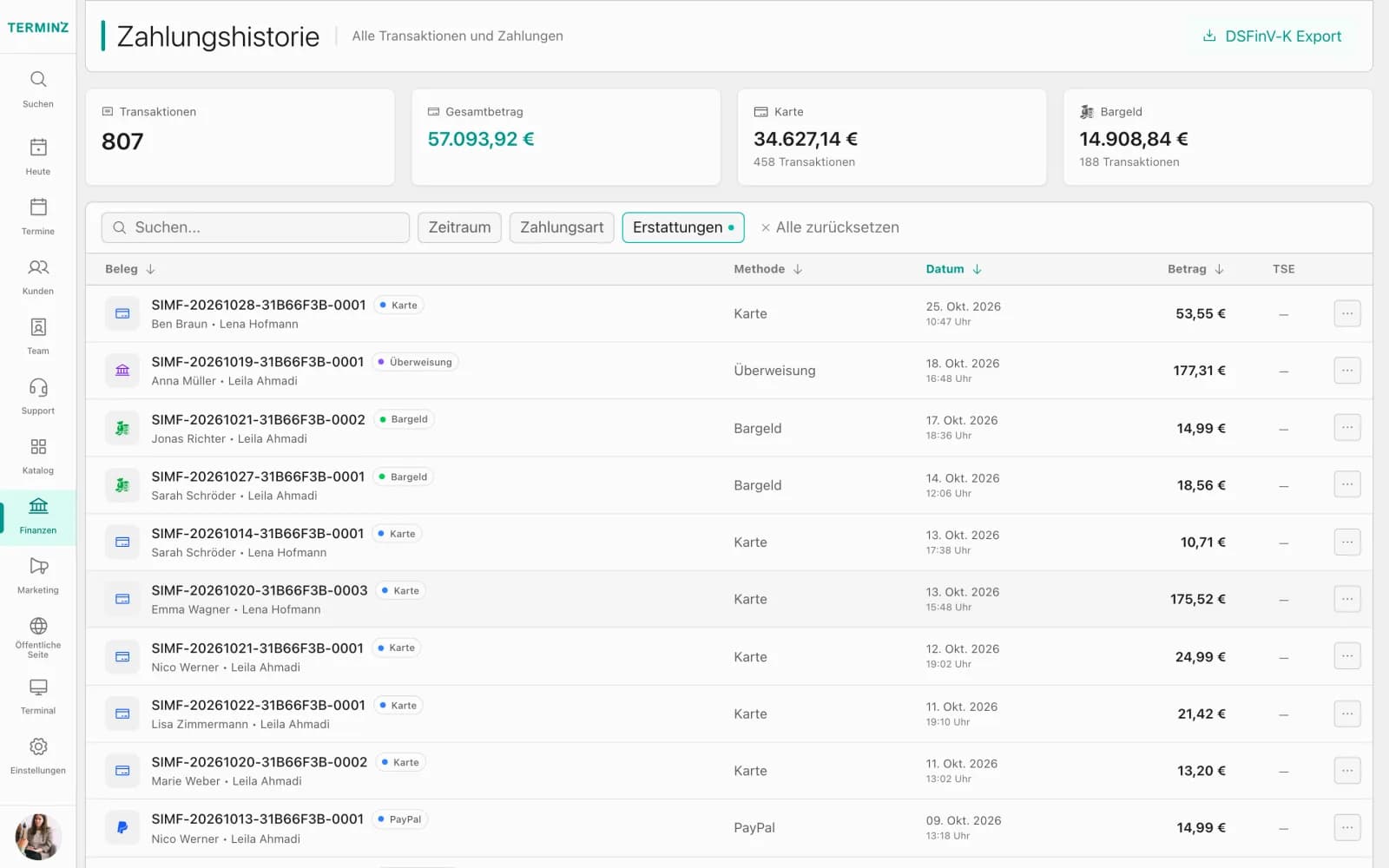Open receipt SIMF-20261022-31B66F3B-0001

(258, 705)
